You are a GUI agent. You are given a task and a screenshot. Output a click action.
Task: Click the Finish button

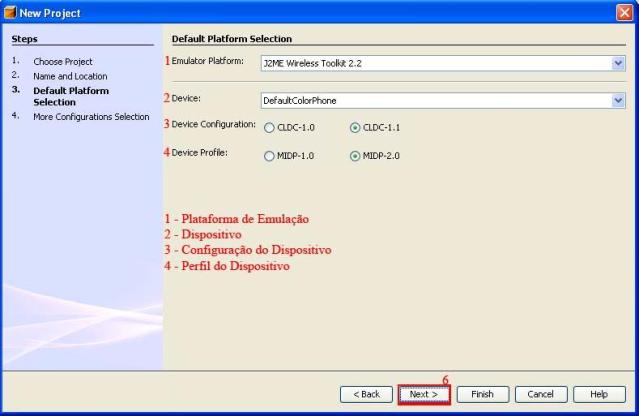click(483, 394)
